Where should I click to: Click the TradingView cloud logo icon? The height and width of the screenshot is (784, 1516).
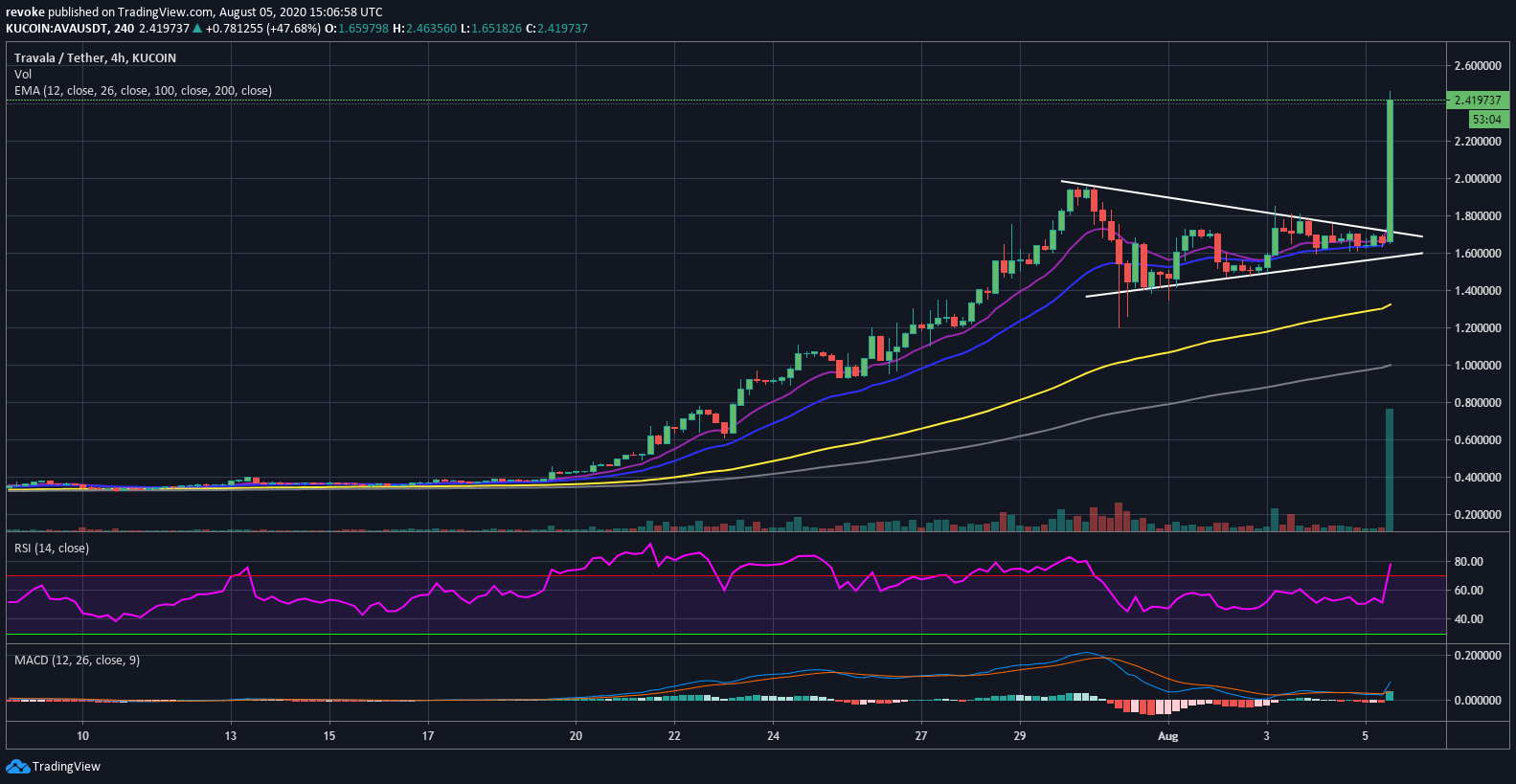pos(17,766)
